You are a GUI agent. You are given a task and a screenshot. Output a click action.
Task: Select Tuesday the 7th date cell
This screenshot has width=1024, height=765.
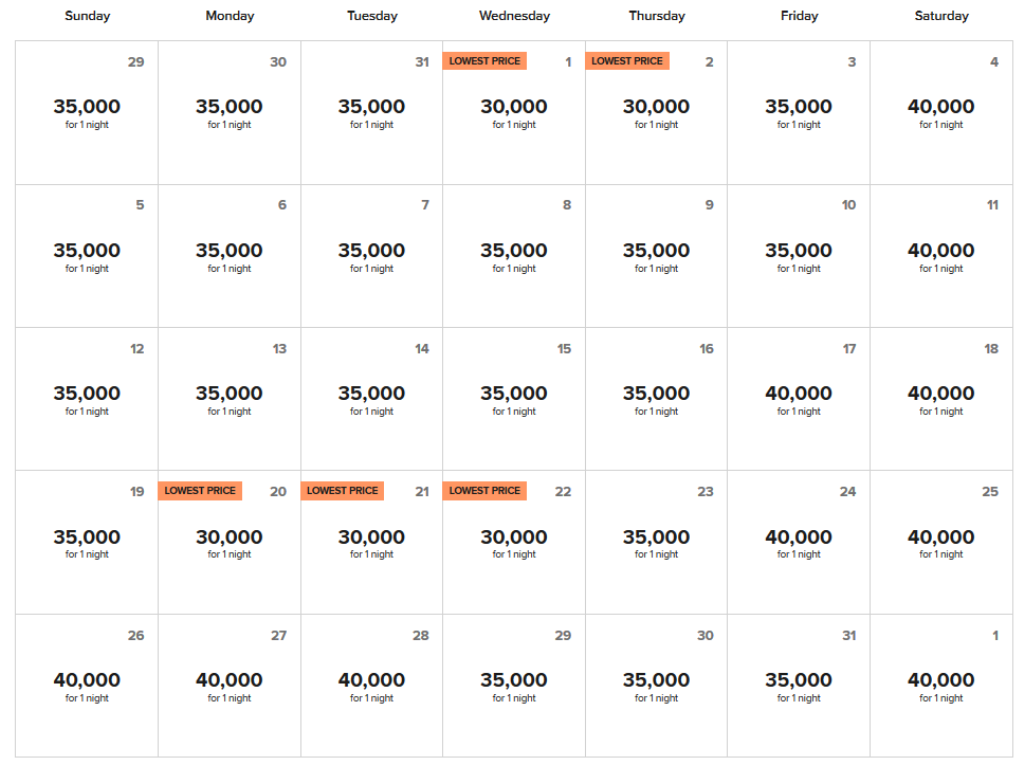[371, 256]
